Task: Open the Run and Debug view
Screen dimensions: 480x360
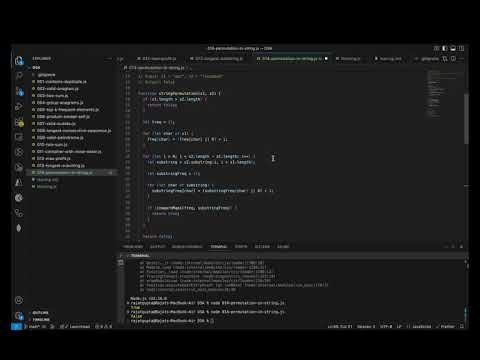Action: [19, 107]
